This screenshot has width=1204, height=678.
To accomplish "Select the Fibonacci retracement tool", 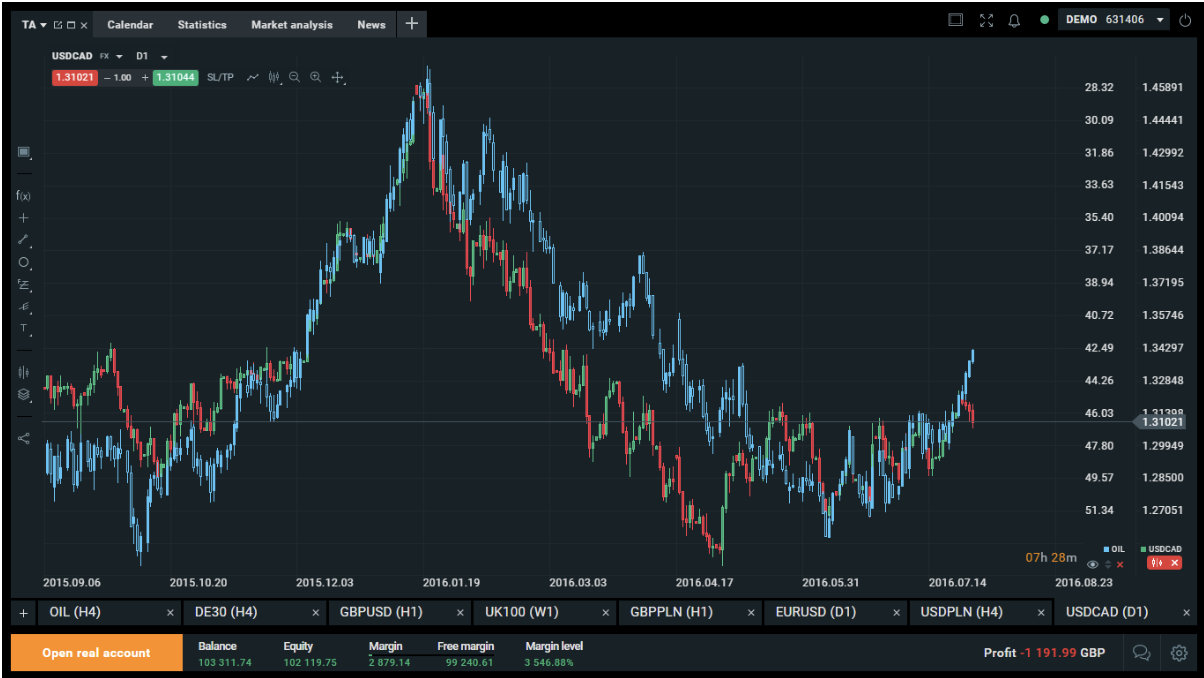I will tap(23, 284).
